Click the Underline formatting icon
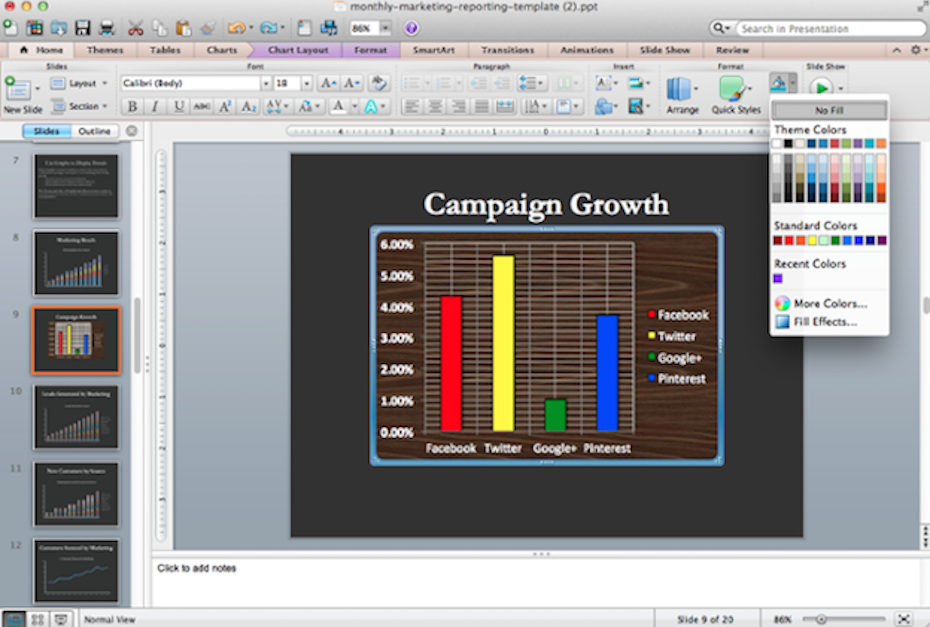 [178, 107]
